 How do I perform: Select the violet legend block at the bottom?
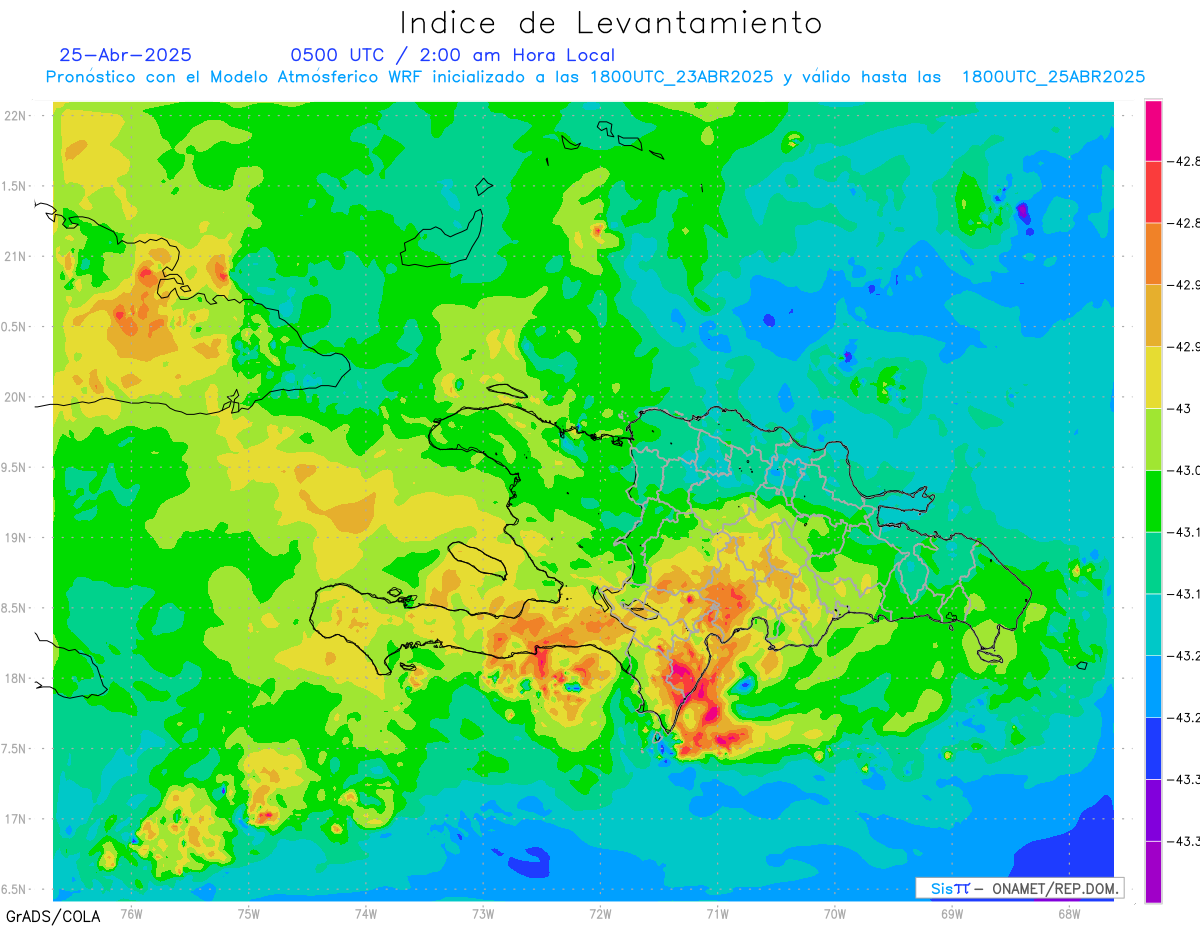1153,872
